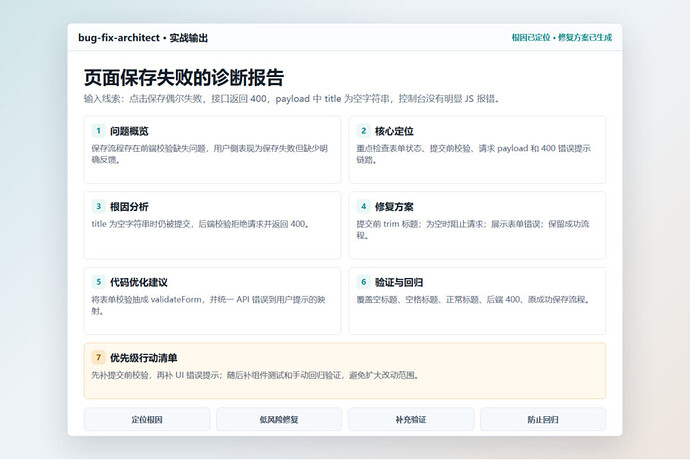Click the 输入线索 description line
690x460 pixels.
coord(292,99)
